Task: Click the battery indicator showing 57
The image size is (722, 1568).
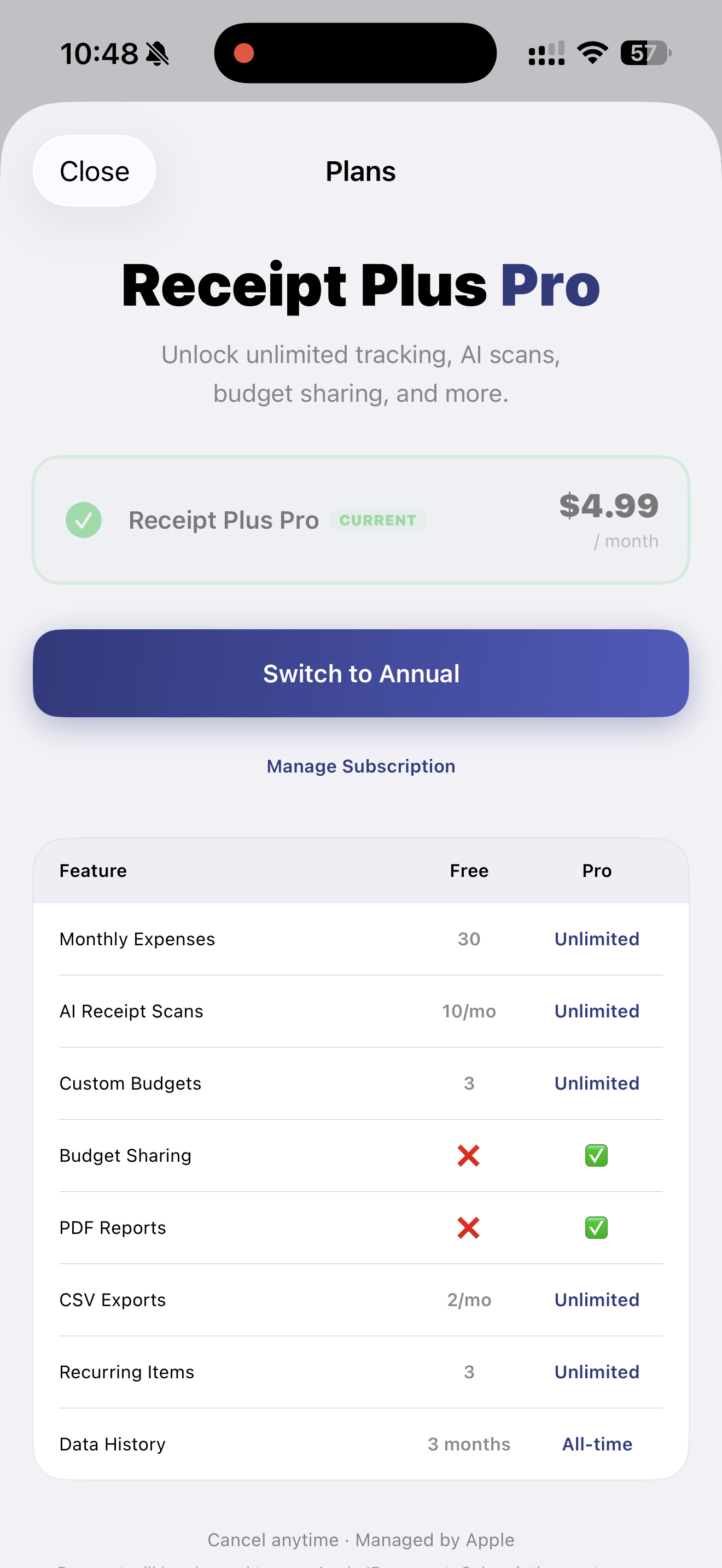Action: 644,54
